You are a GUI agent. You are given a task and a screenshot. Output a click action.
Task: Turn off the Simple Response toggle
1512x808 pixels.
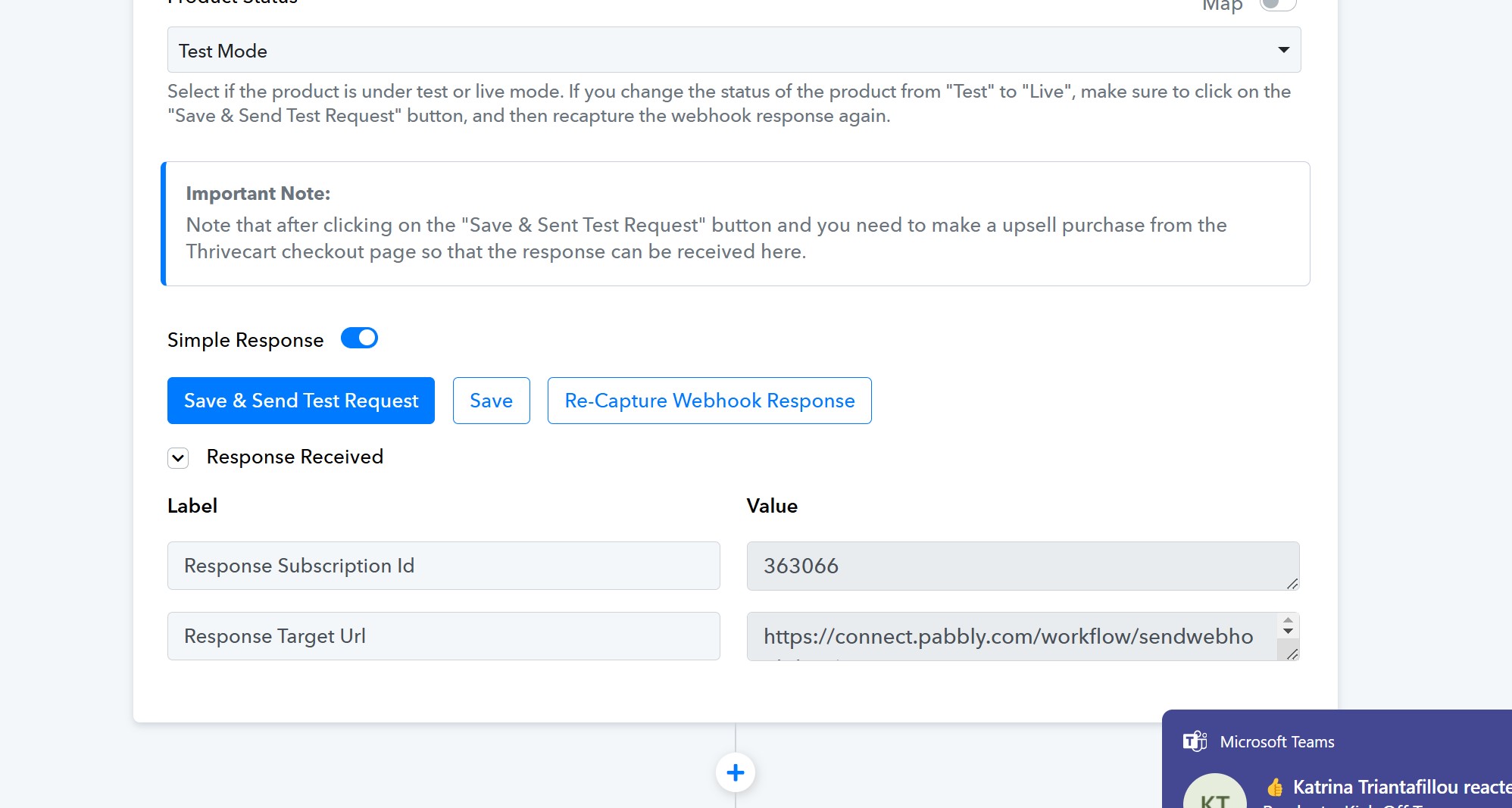click(359, 338)
